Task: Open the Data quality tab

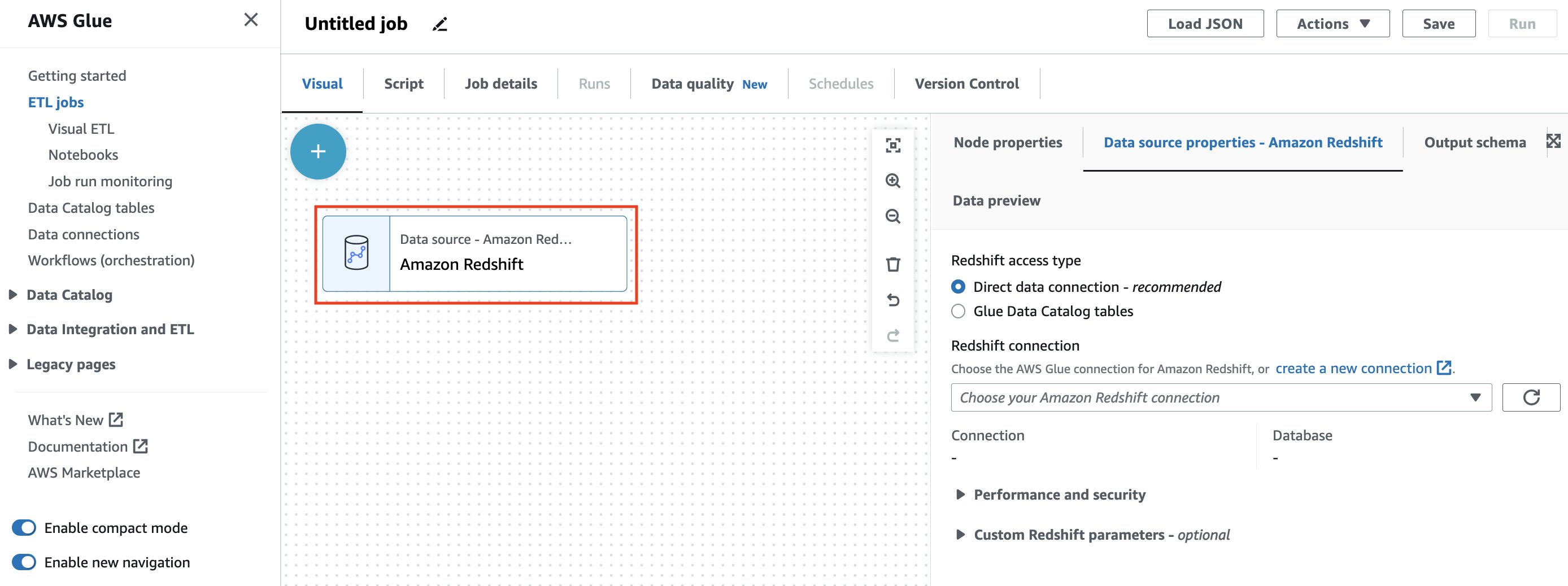Action: point(709,84)
